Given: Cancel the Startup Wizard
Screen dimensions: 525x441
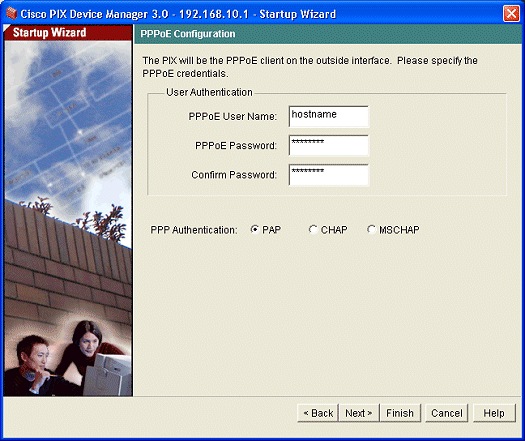Looking at the screenshot, I should tap(446, 413).
